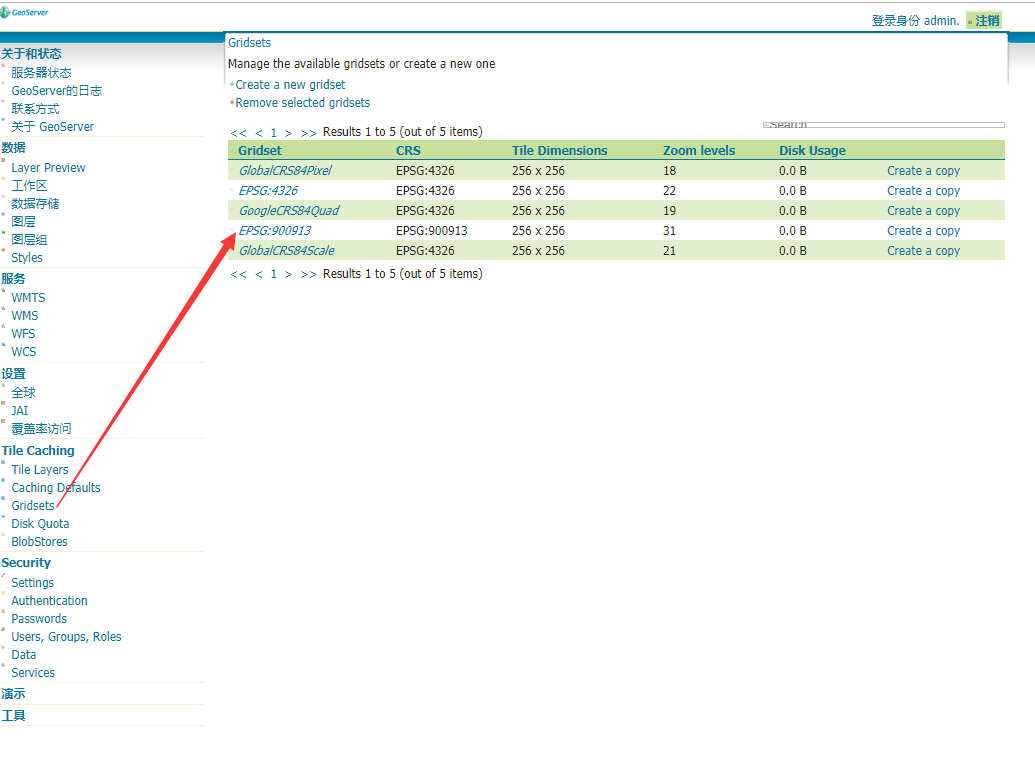
Task: Check the box for the GoogleCRS84Quad row
Action: pos(232,211)
